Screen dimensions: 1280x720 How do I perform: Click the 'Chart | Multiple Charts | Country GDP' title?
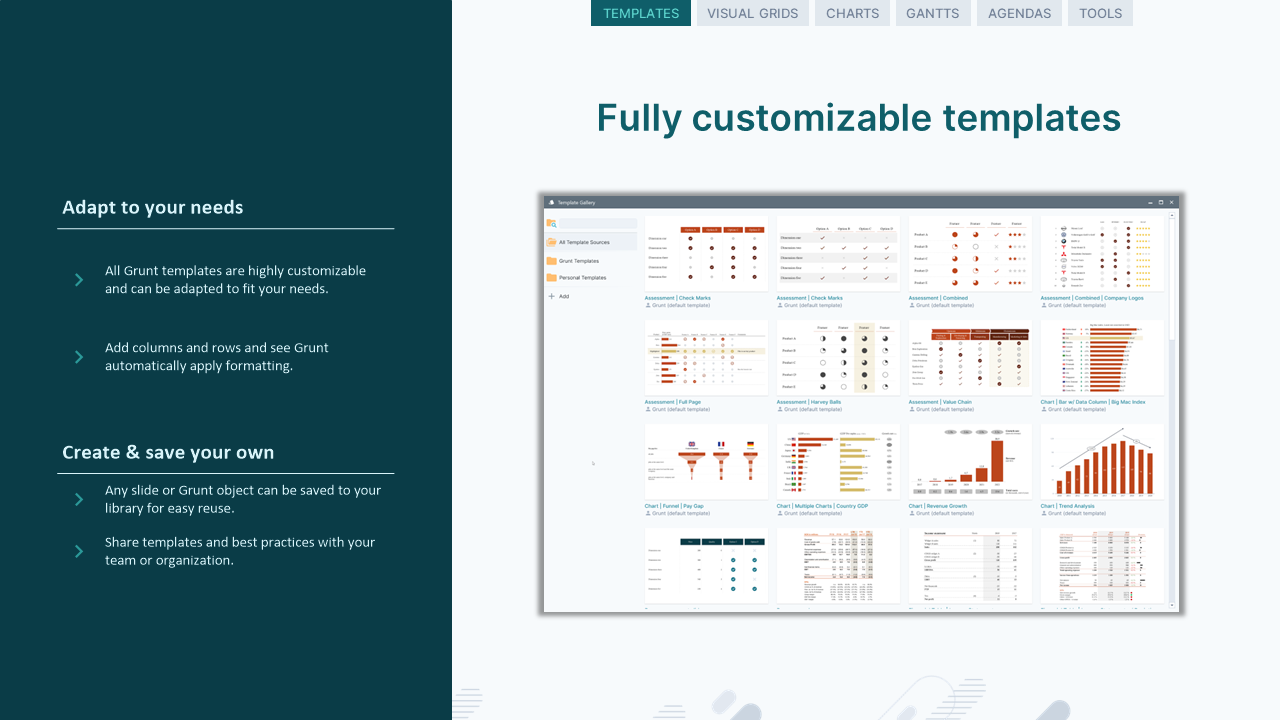click(x=822, y=506)
